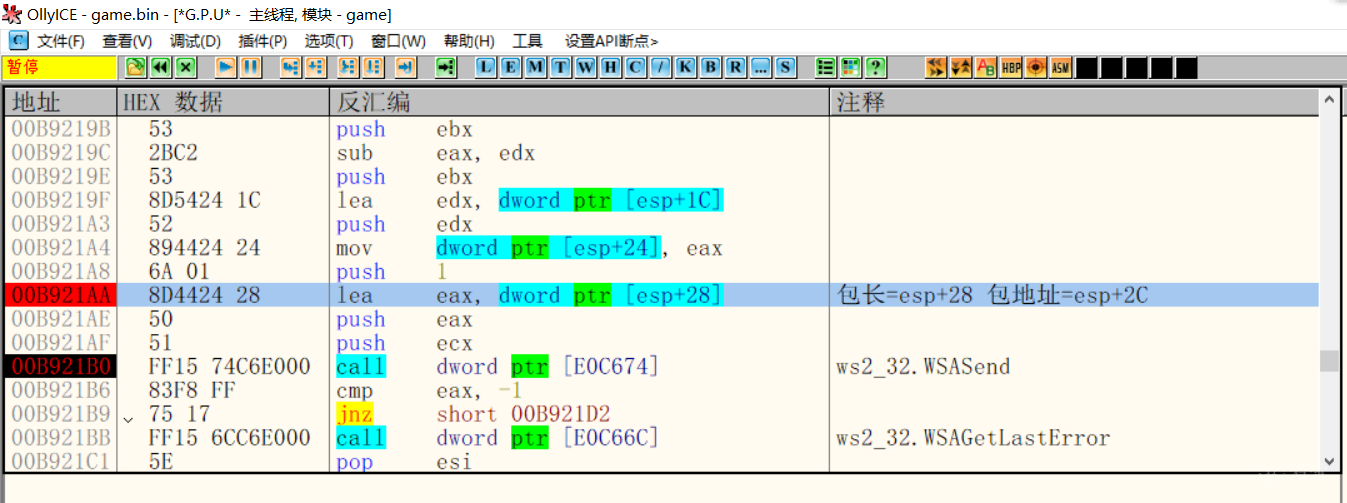Open the 选项(T) menu
The width and height of the screenshot is (1347, 503).
pos(329,41)
